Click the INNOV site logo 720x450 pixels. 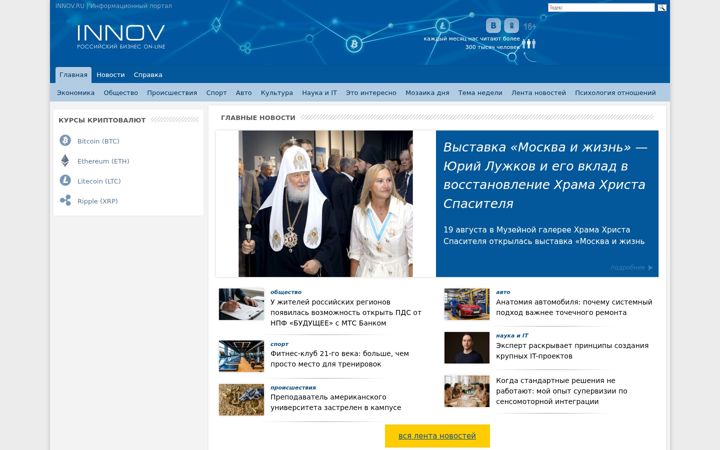pyautogui.click(x=121, y=36)
